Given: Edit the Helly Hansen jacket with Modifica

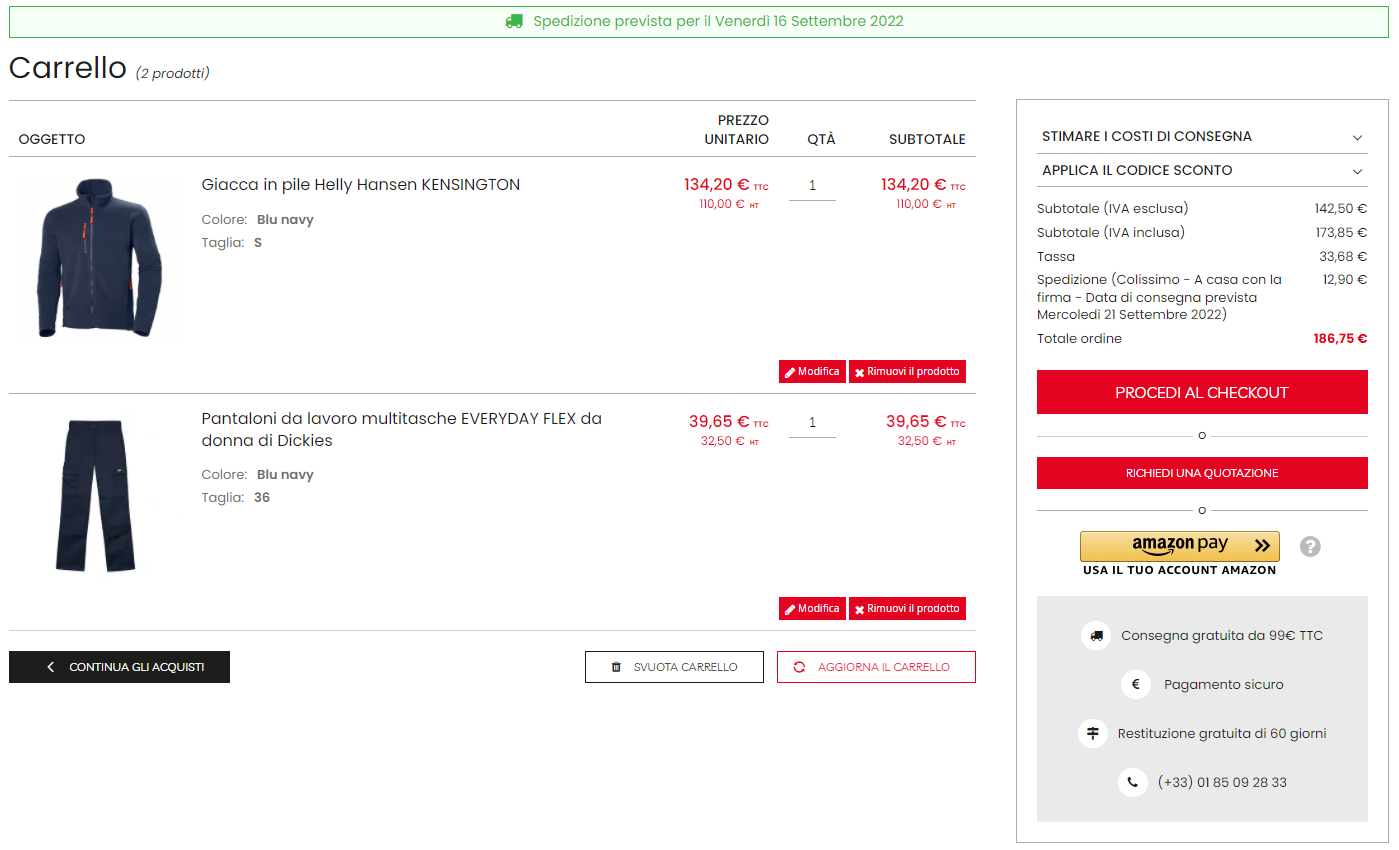Looking at the screenshot, I should coord(812,371).
